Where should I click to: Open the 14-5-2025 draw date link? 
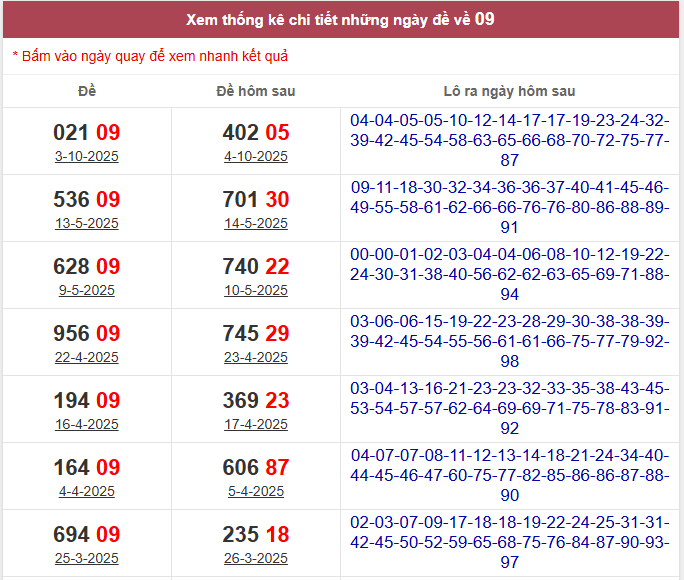[x=256, y=223]
